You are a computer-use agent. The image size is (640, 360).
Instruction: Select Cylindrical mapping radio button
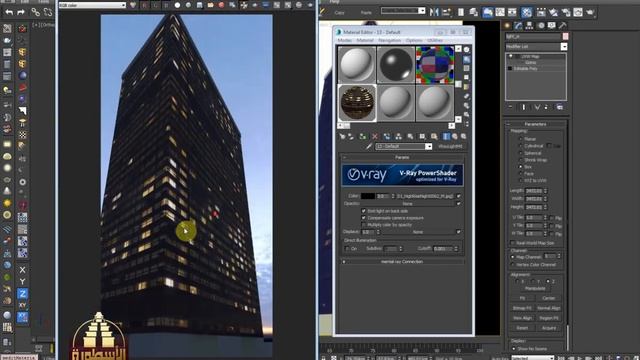point(520,146)
